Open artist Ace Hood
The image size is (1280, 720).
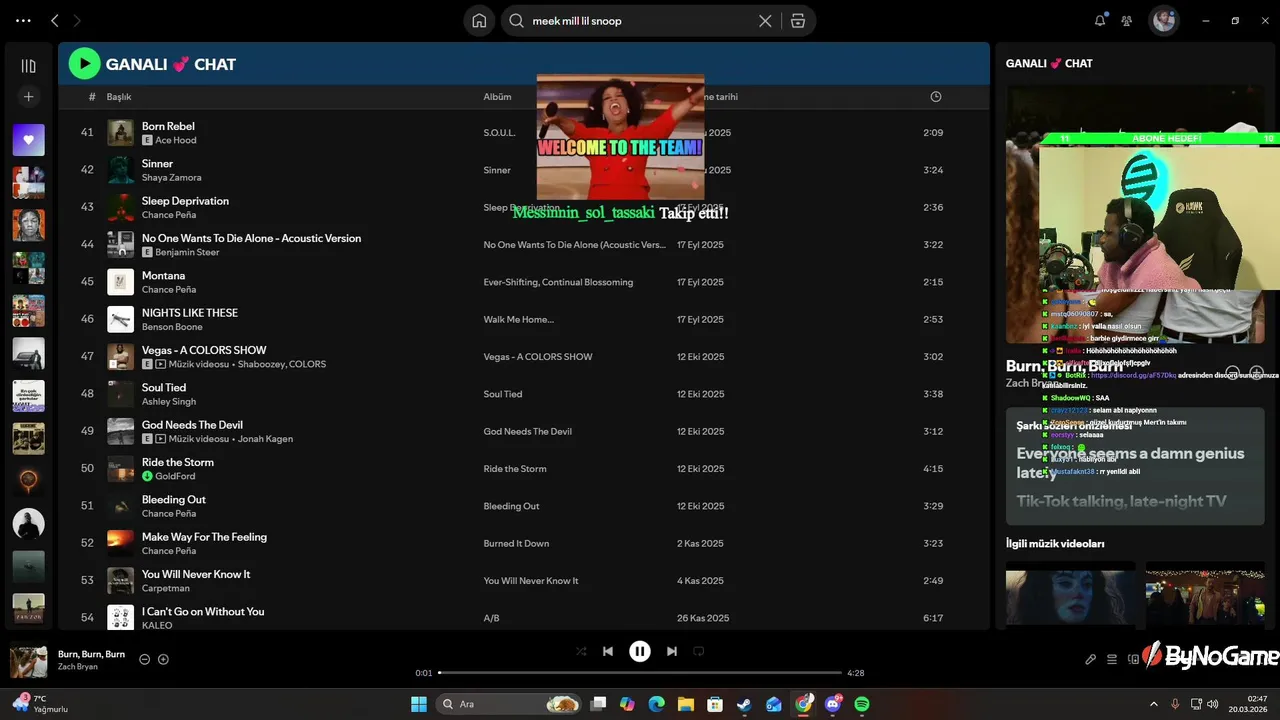pos(175,140)
